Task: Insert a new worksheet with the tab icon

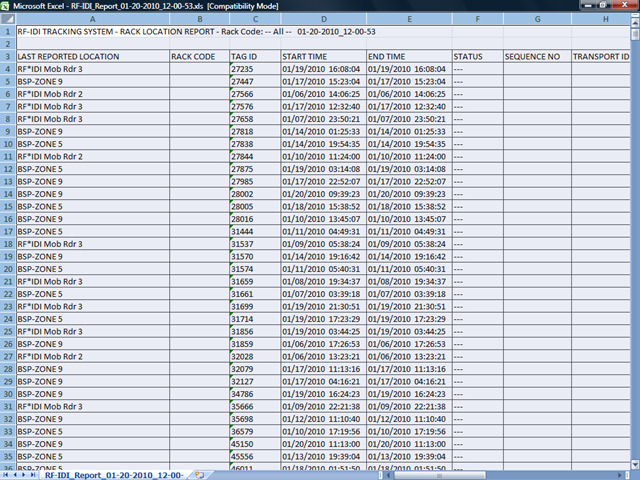Action: [x=199, y=475]
